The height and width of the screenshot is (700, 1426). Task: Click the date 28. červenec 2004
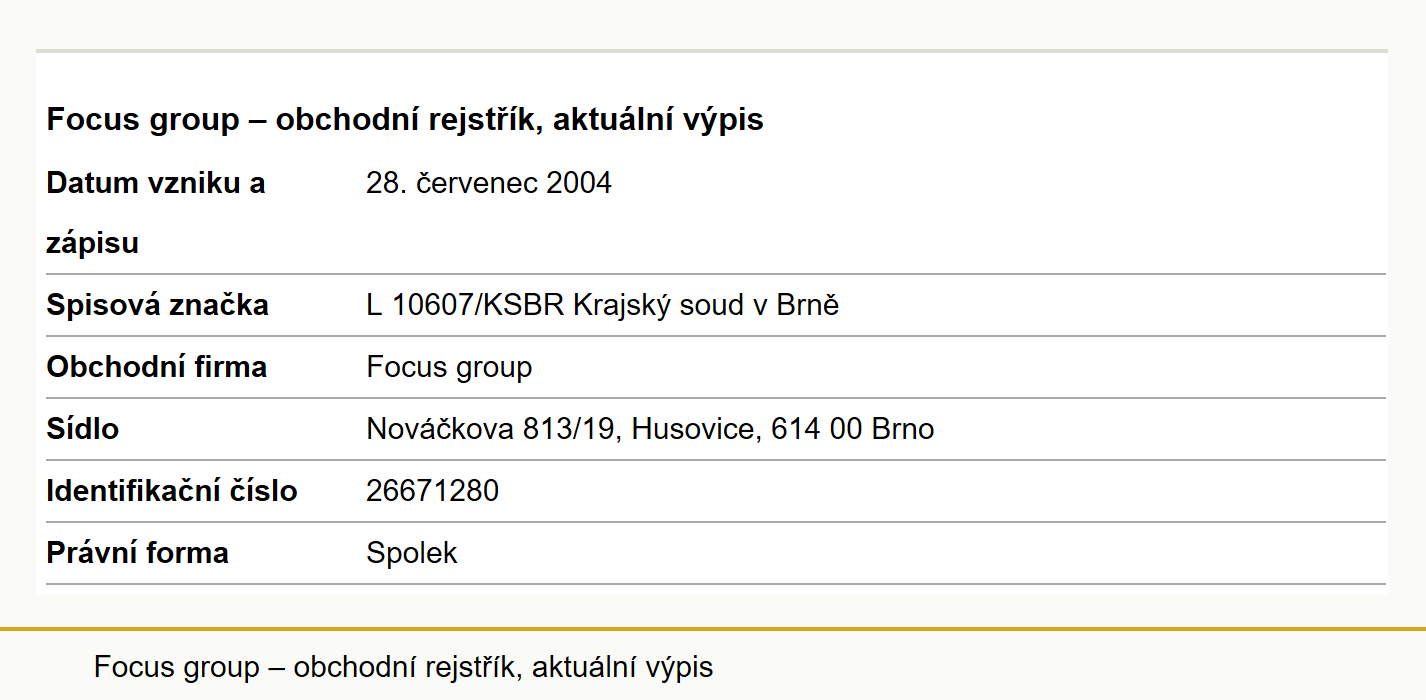pyautogui.click(x=489, y=183)
